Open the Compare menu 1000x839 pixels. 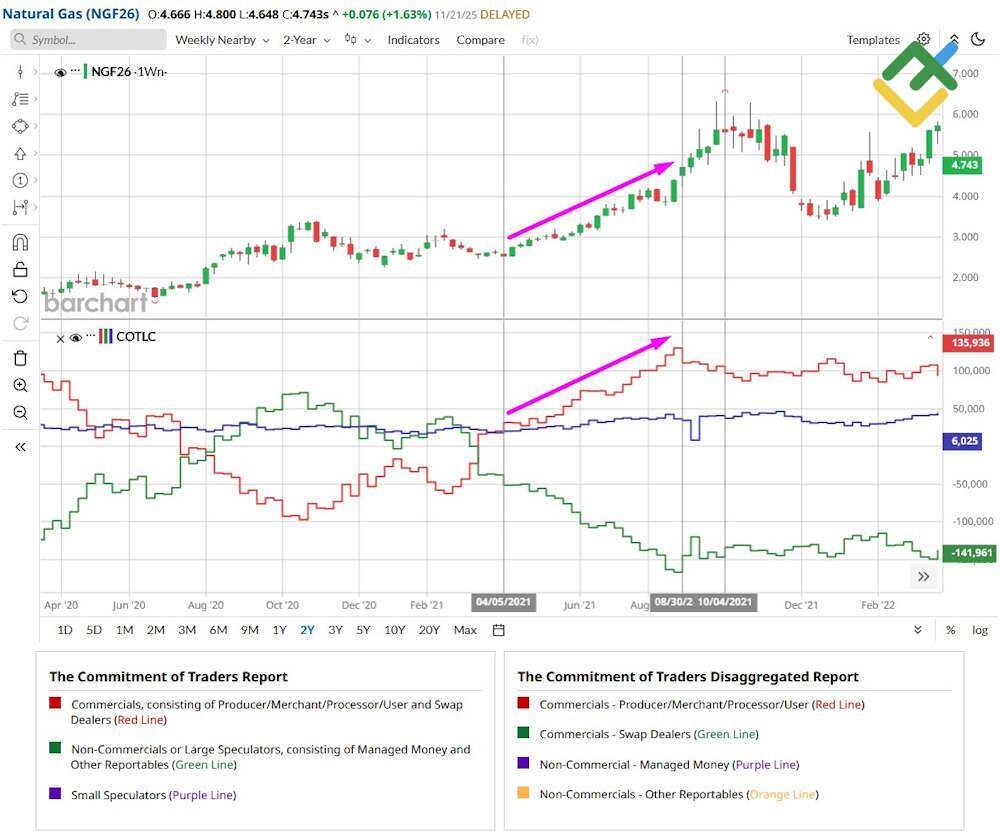pos(480,40)
